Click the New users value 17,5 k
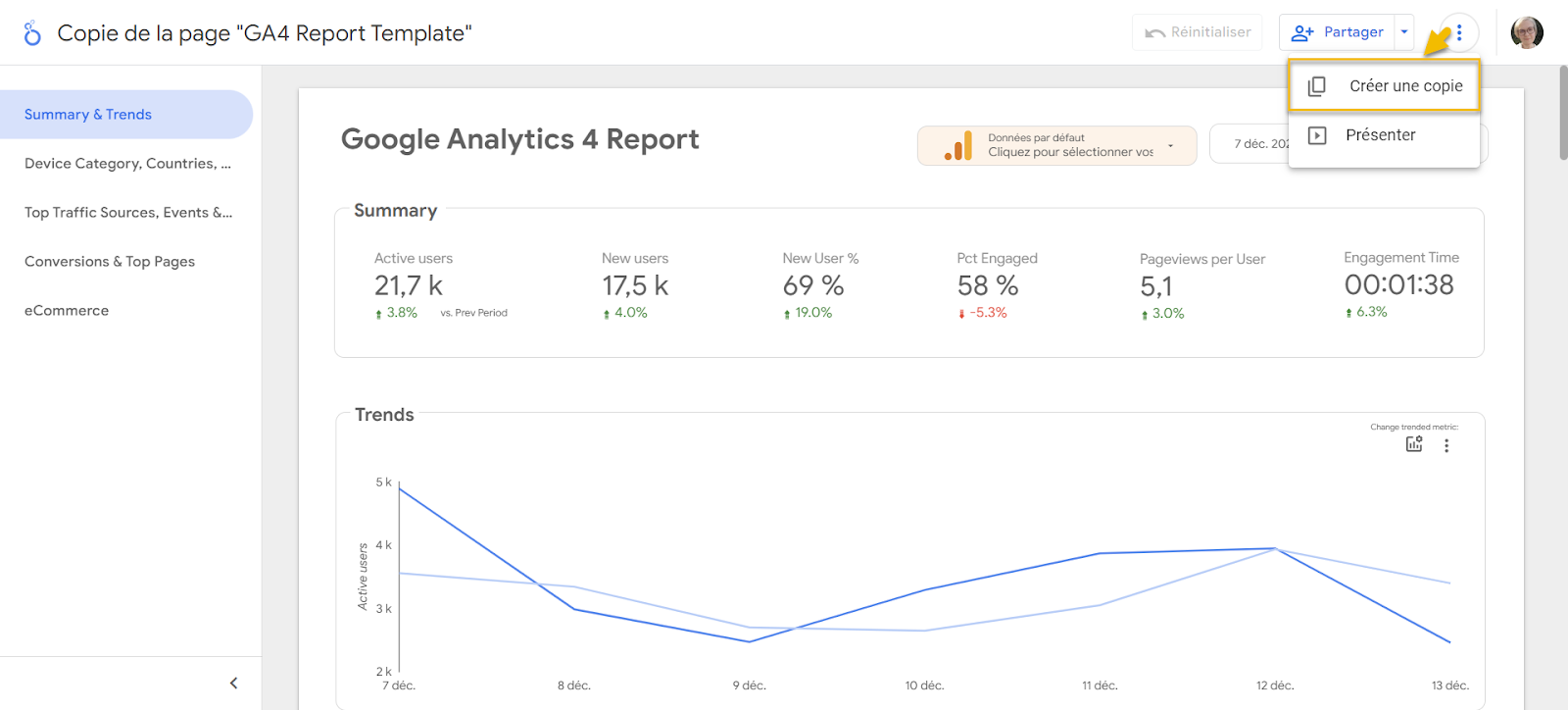The height and width of the screenshot is (710, 1568). [x=635, y=285]
